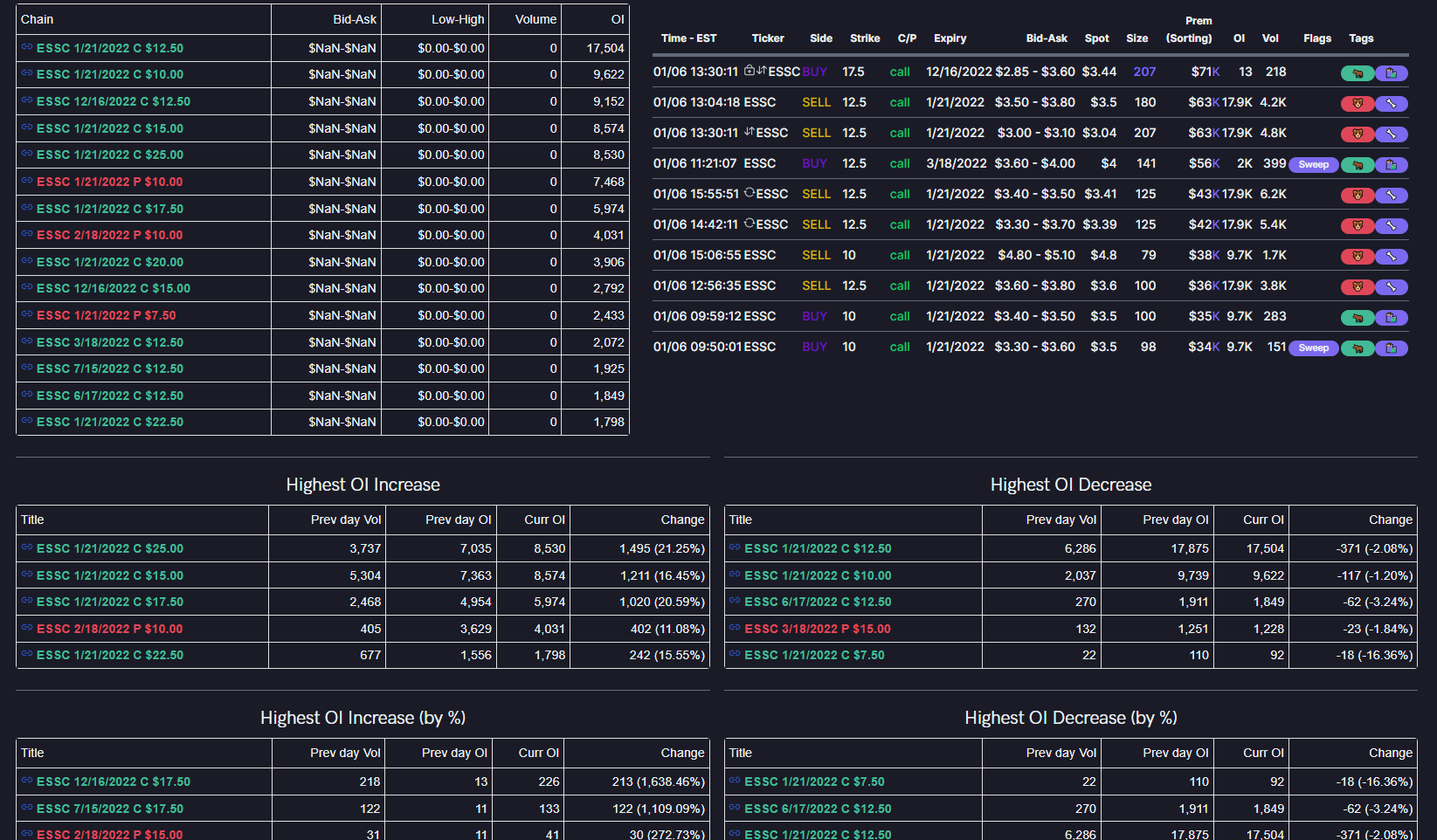Viewport: 1437px width, 840px height.
Task: Click the red bear tag on the 13:30:11 SELL row
Action: click(x=1358, y=134)
